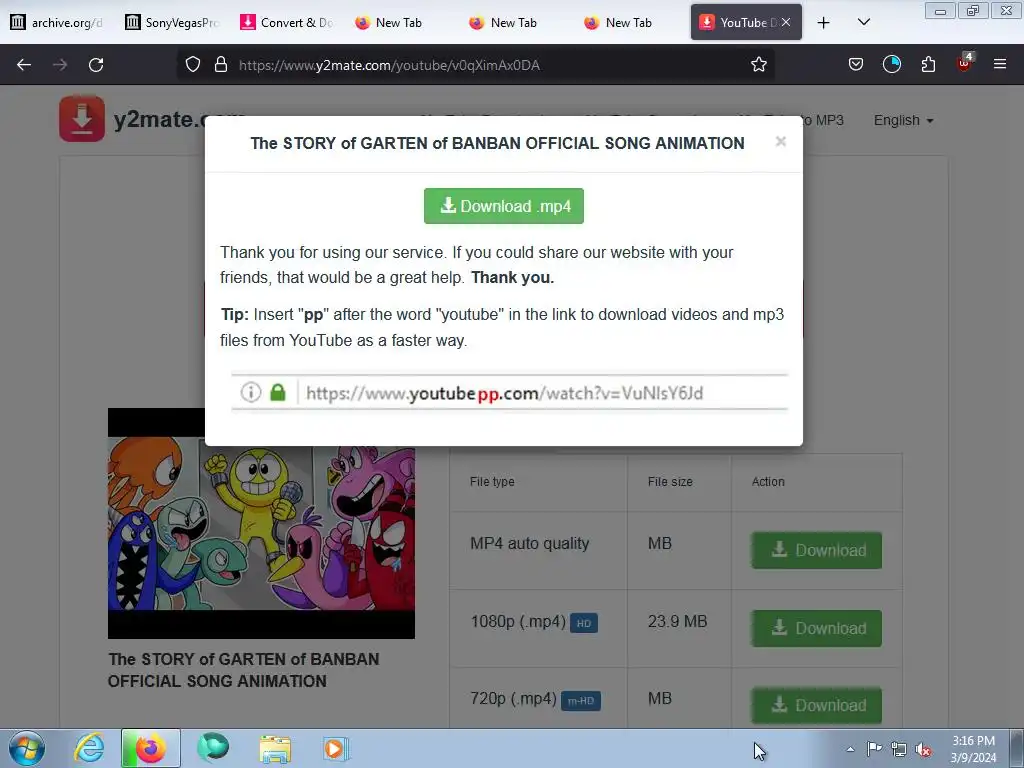Image resolution: width=1024 pixels, height=768 pixels.
Task: Switch to the SonyVegasPro tab
Action: (172, 23)
